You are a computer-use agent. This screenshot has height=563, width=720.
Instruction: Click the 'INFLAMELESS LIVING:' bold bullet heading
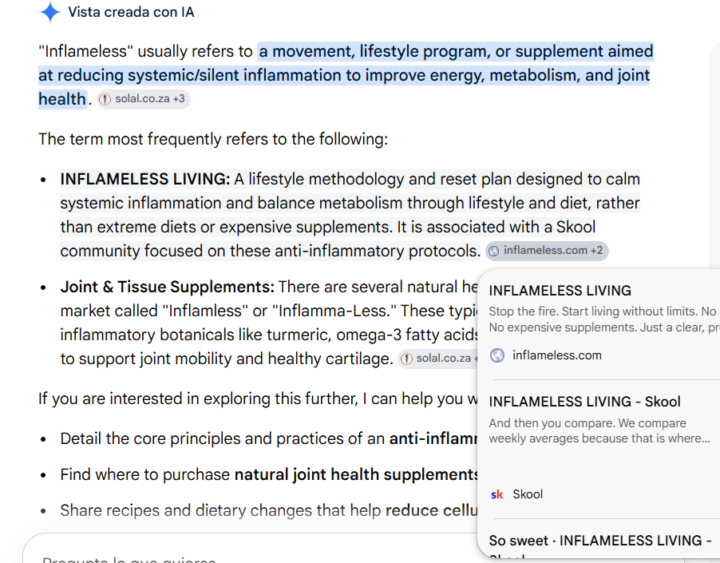[x=145, y=179]
